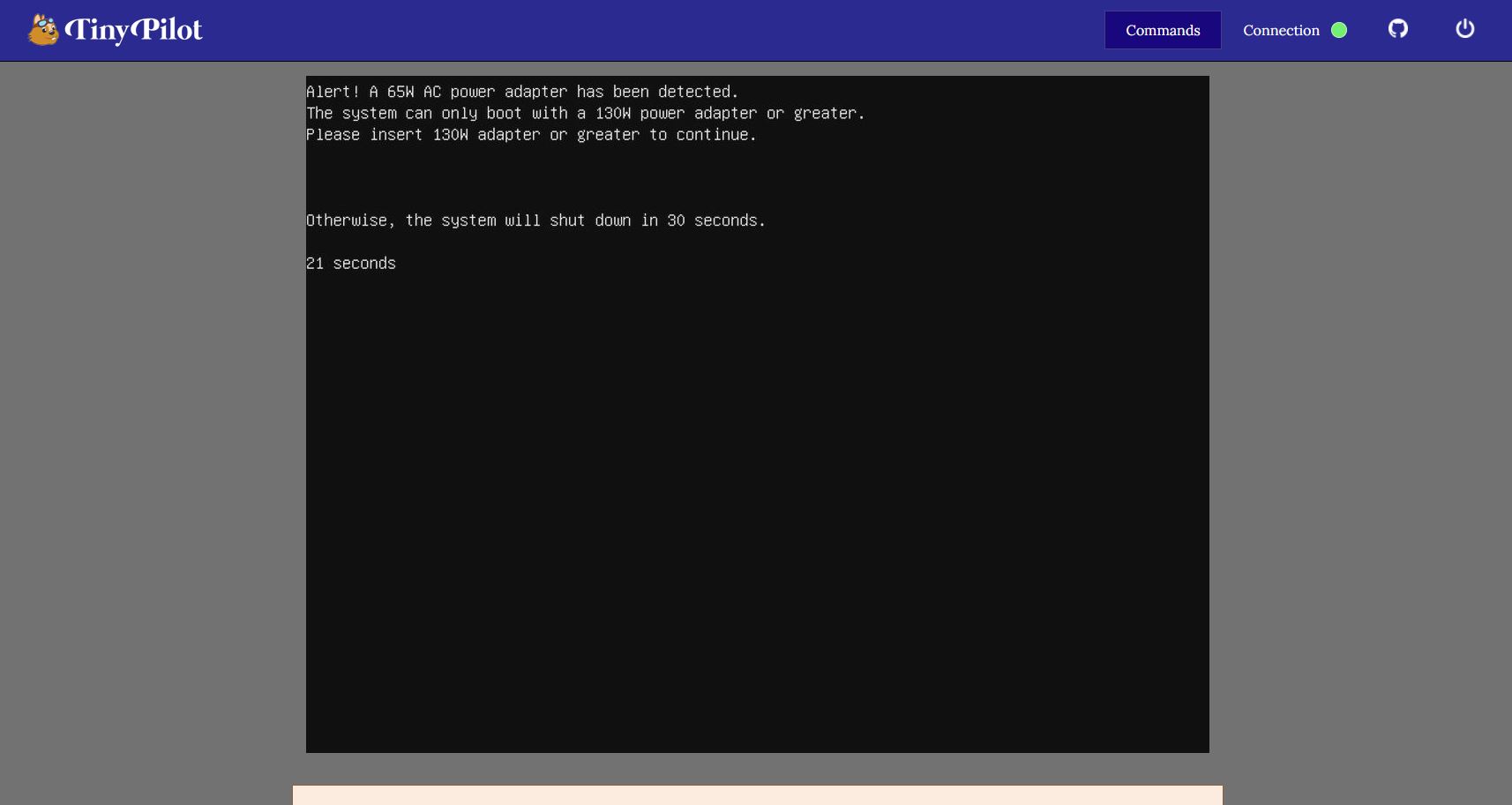Click inside the remote screen display

[758, 414]
